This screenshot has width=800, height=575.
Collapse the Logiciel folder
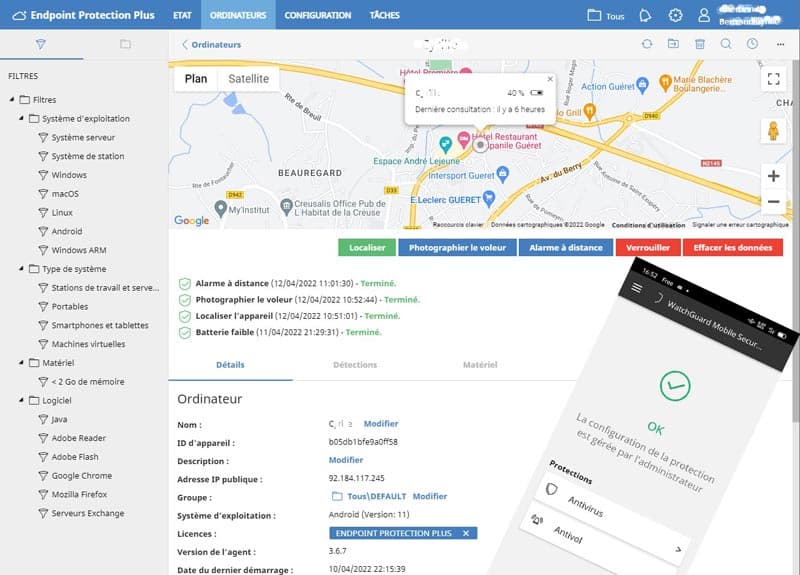21,400
